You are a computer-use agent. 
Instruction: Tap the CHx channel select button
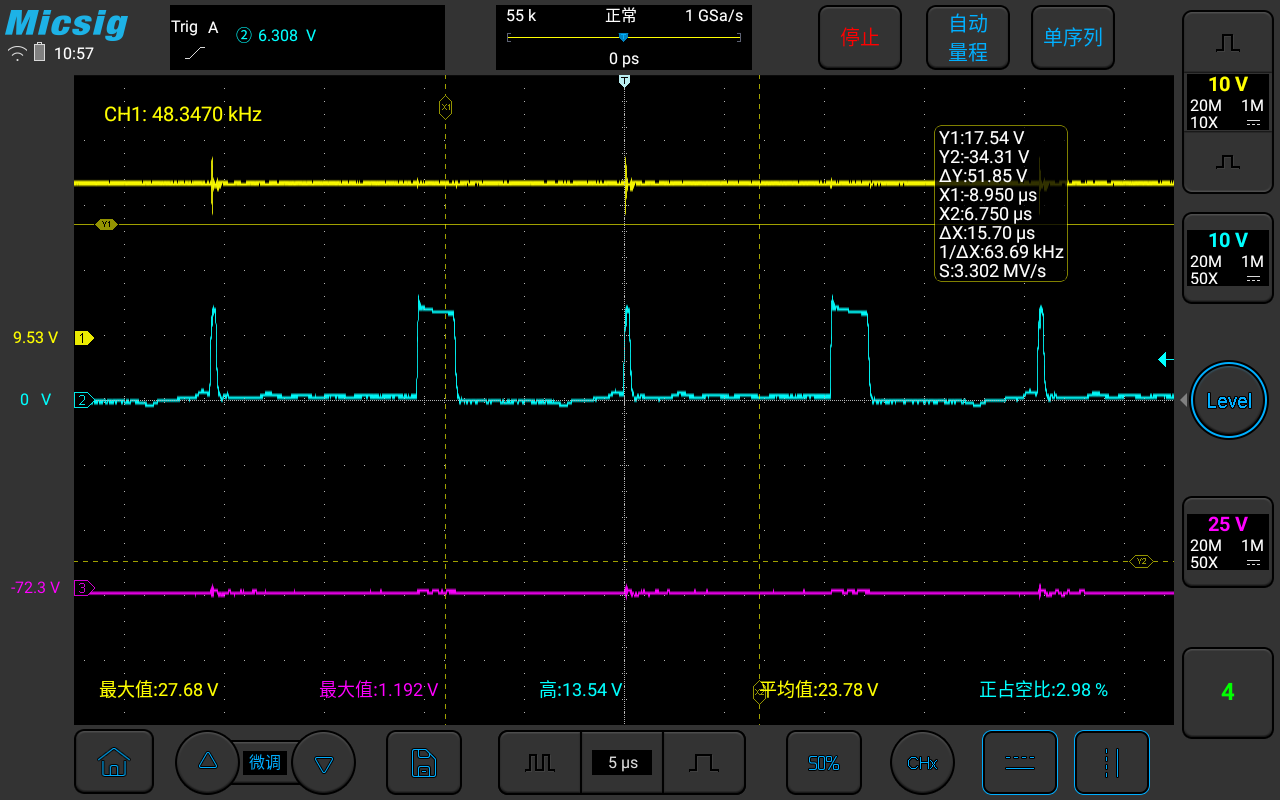coord(922,763)
